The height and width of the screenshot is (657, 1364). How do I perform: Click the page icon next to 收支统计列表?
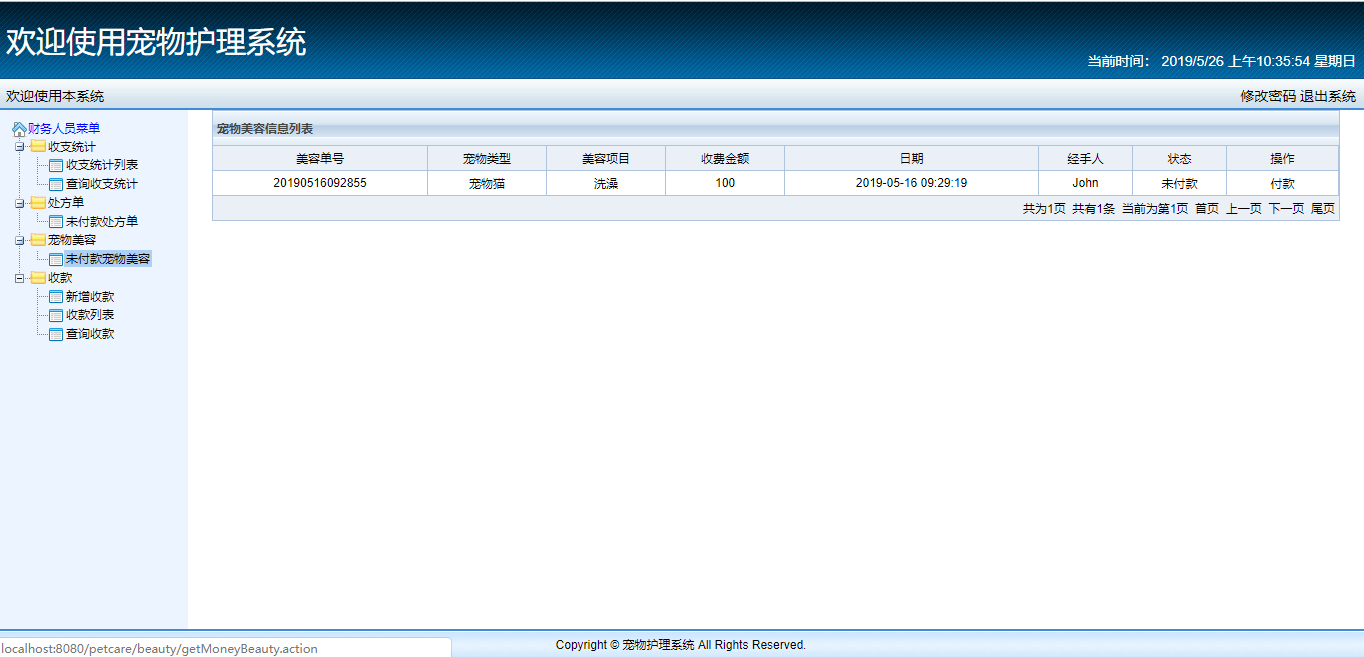(56, 166)
